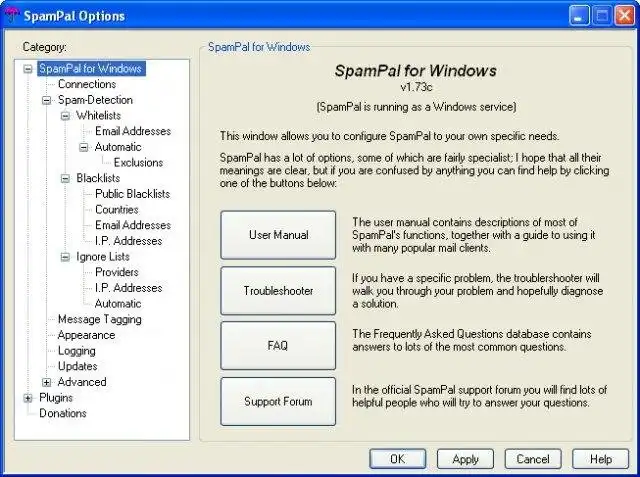Viewport: 640px width, 477px height.
Task: Open I.P. Addresses under Ignore Lists
Action: (129, 288)
